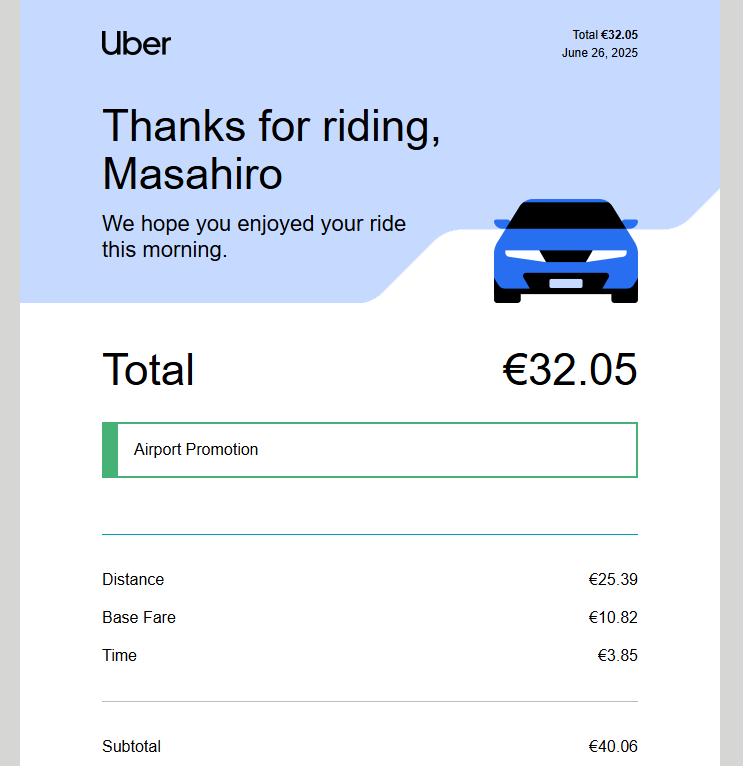The width and height of the screenshot is (743, 766).
Task: Click the €3.85 time amount
Action: click(x=617, y=656)
